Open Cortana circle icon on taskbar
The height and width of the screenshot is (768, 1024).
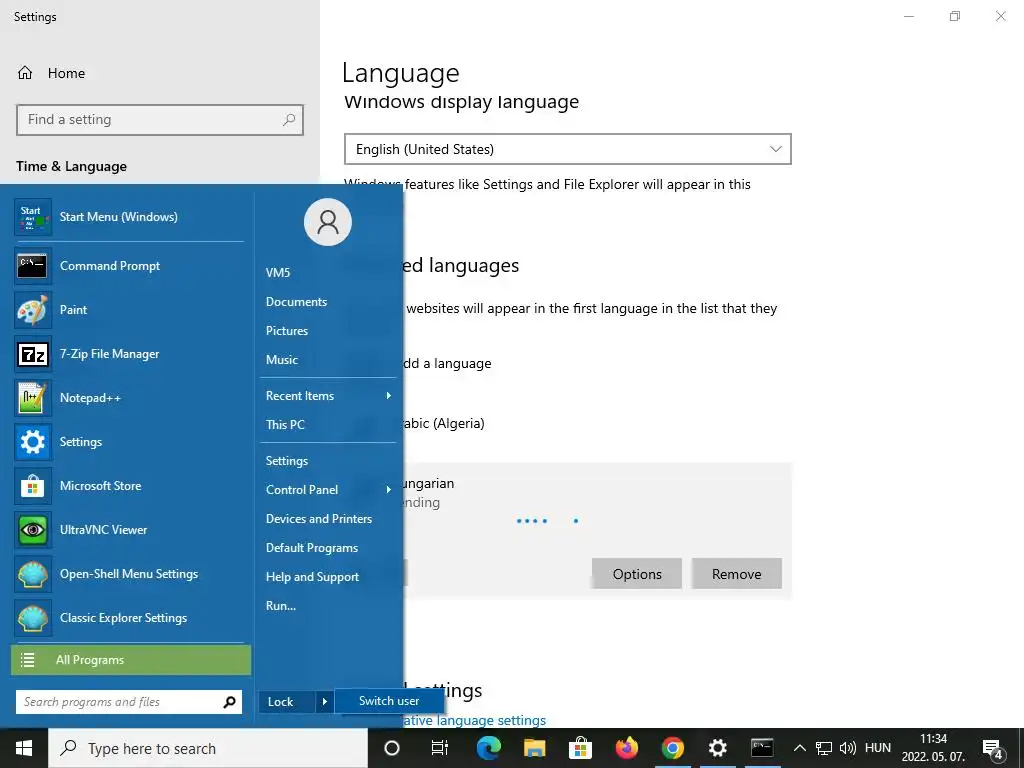392,748
